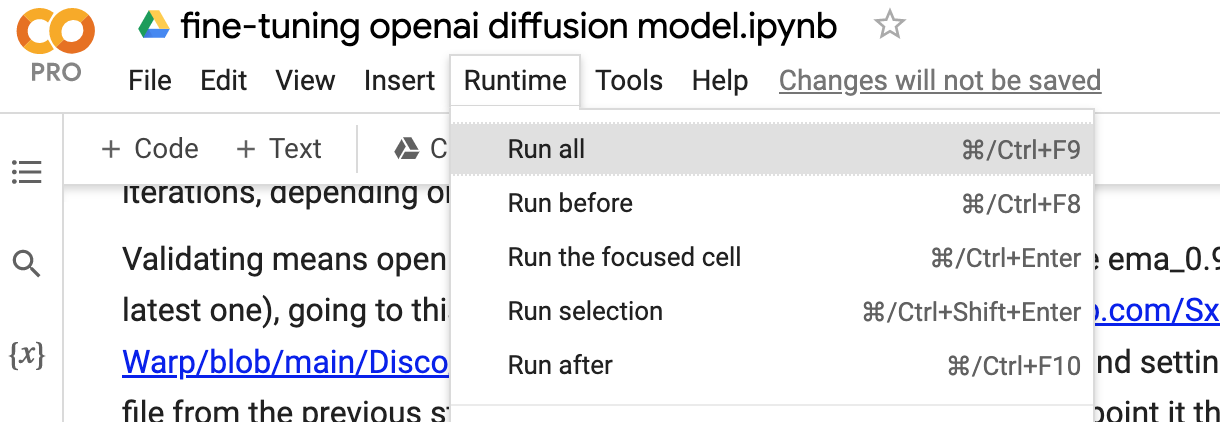Select Run the focused cell

(x=773, y=258)
